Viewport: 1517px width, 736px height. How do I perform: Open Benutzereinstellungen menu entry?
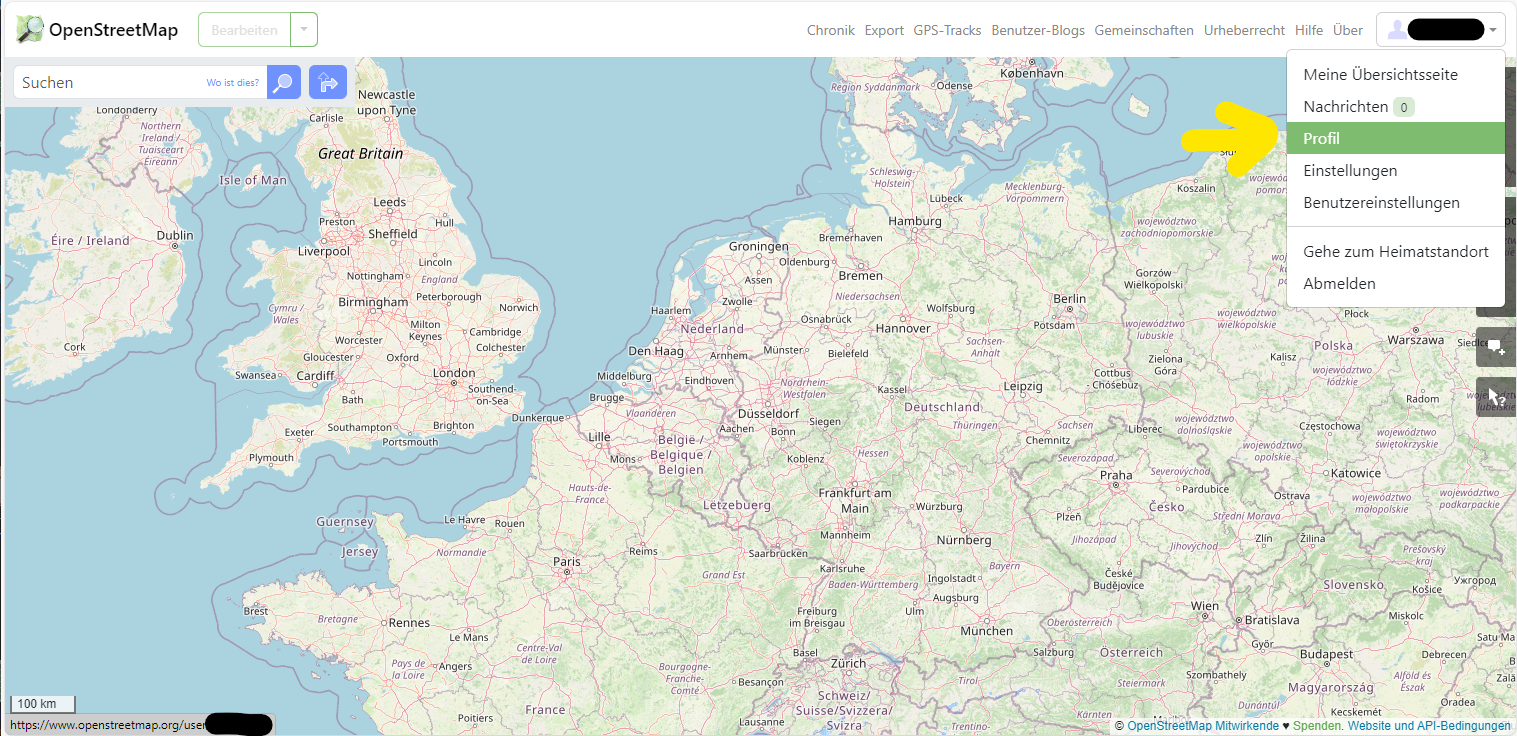pos(1395,202)
